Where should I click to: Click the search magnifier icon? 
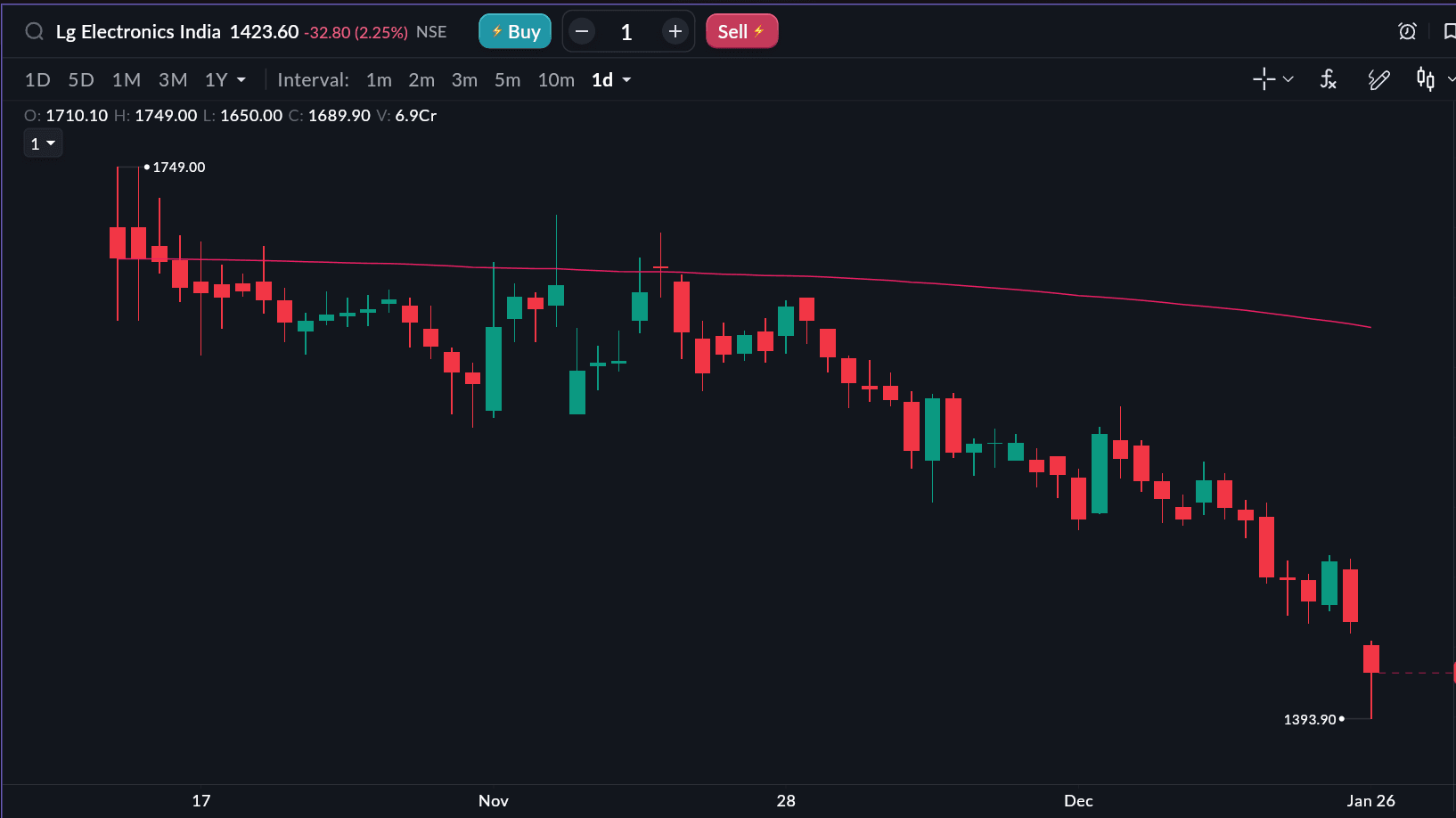coord(34,32)
